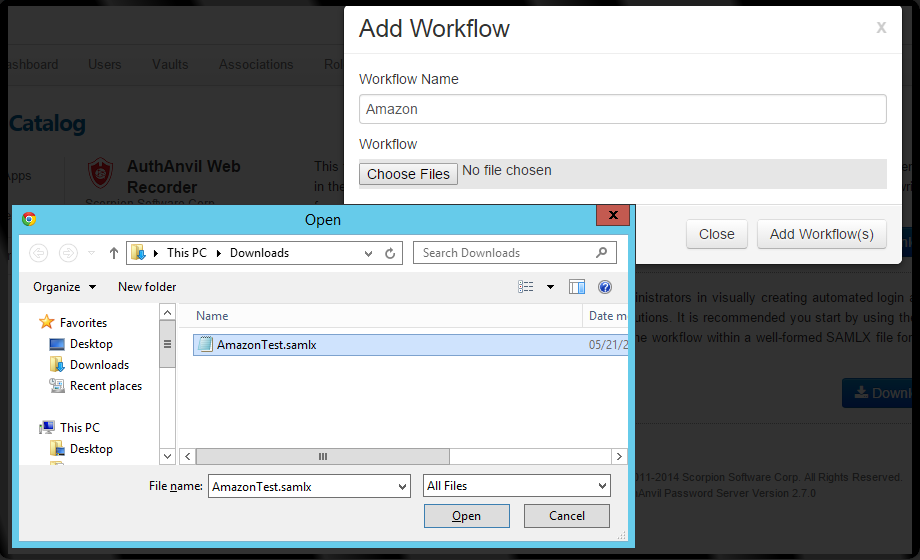
Task: Open the Users tab in background page
Action: (x=104, y=65)
